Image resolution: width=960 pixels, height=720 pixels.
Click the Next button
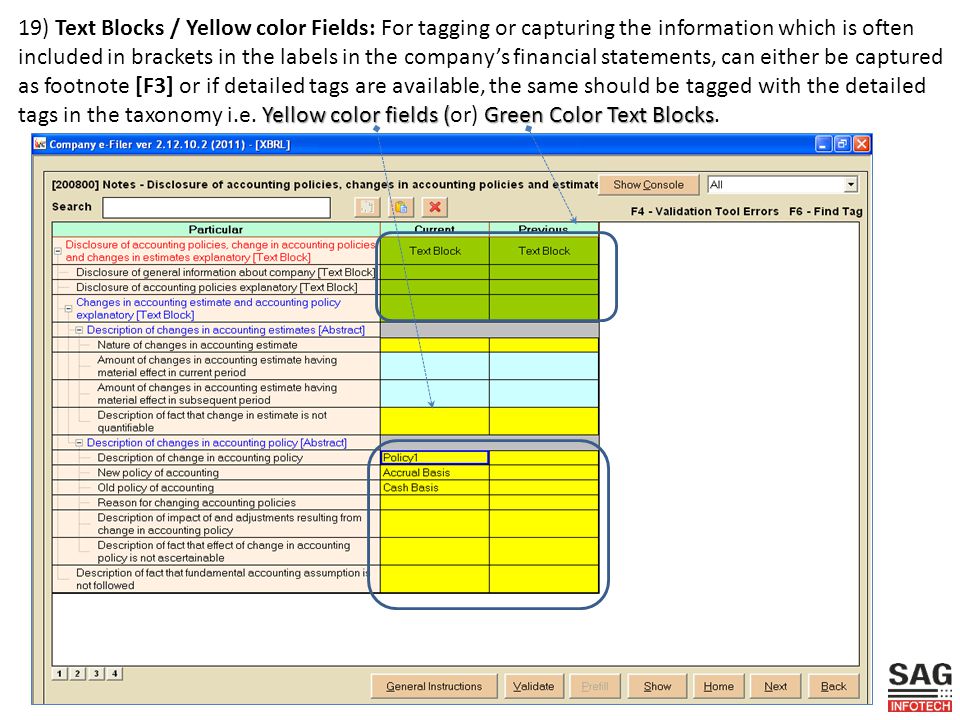pos(775,686)
